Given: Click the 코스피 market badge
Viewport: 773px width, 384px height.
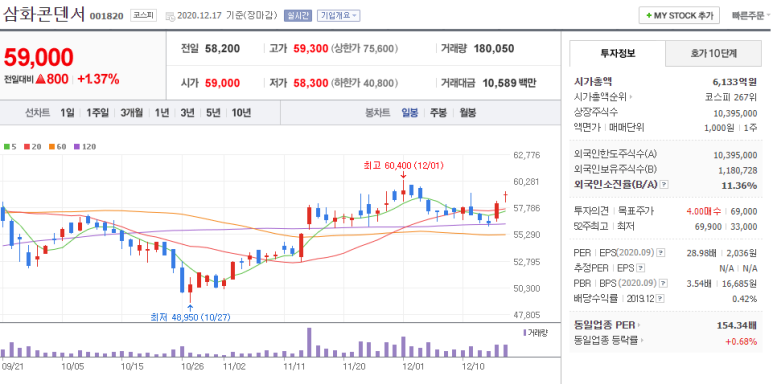Looking at the screenshot, I should click(143, 15).
